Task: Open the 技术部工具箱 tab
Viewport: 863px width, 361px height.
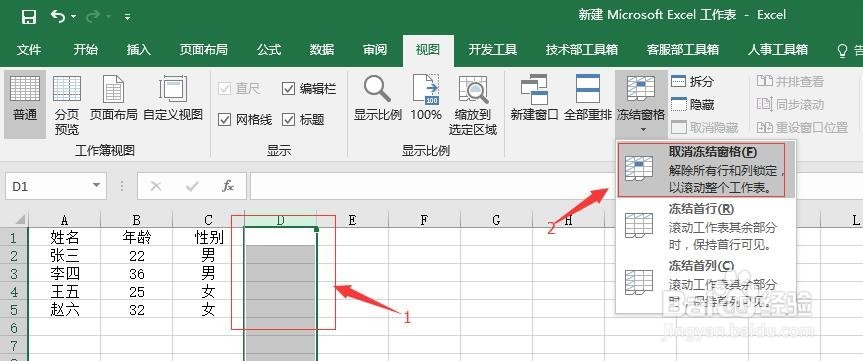Action: (582, 50)
